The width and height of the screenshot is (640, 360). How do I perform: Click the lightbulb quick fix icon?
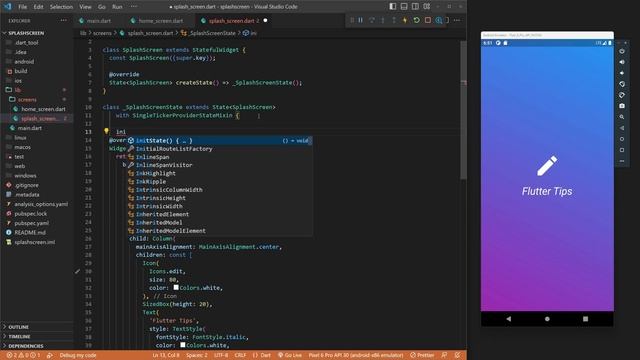coord(106,131)
